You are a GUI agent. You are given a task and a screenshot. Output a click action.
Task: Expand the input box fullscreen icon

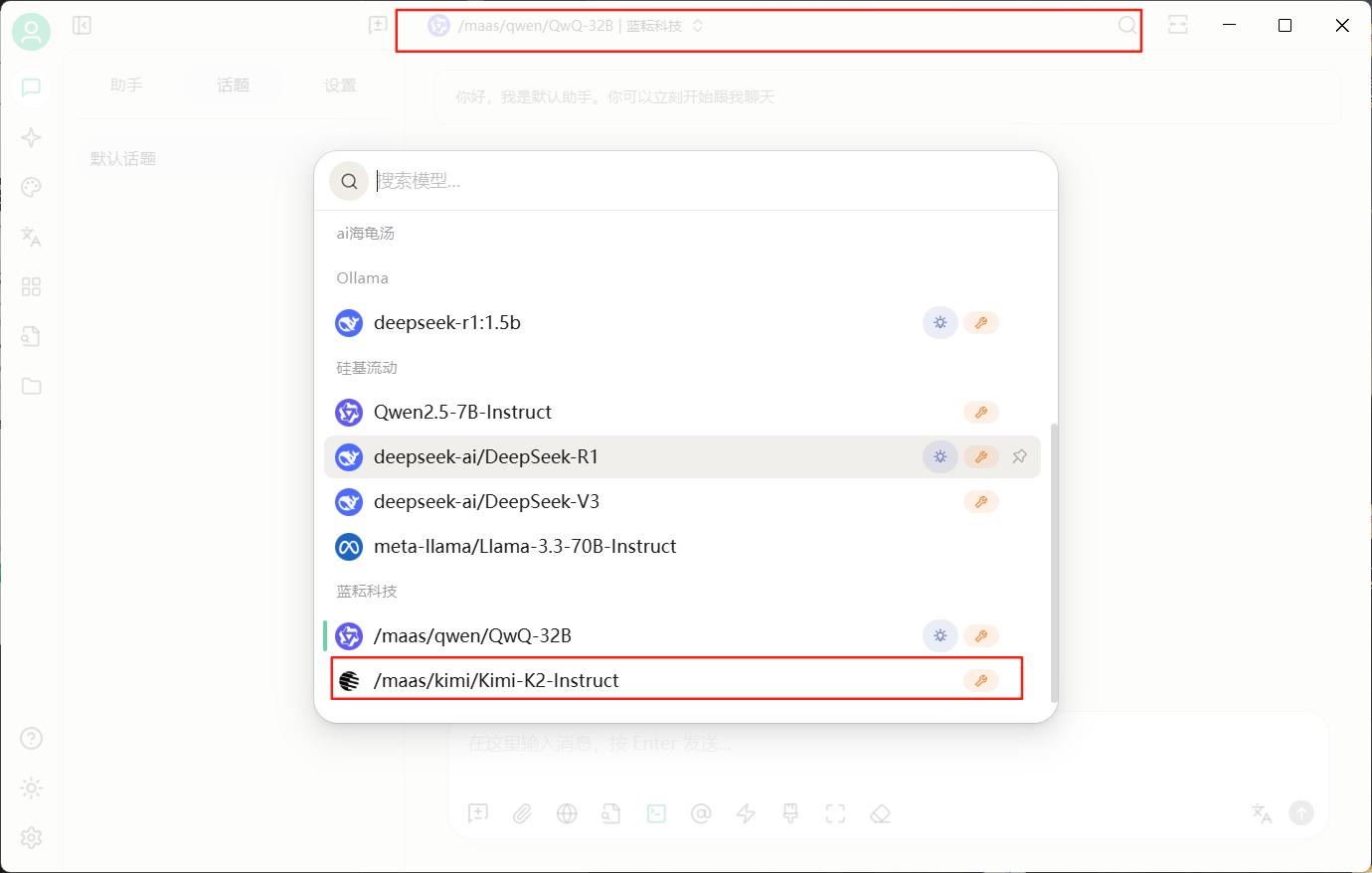[835, 813]
